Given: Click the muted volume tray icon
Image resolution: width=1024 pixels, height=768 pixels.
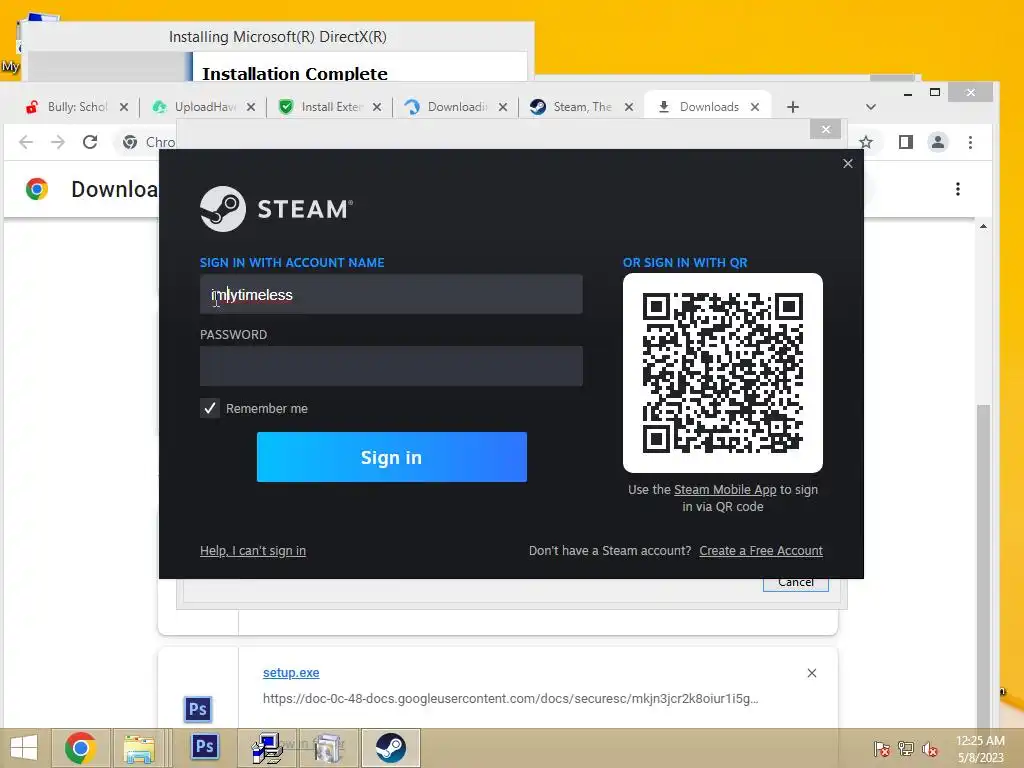Looking at the screenshot, I should [930, 748].
